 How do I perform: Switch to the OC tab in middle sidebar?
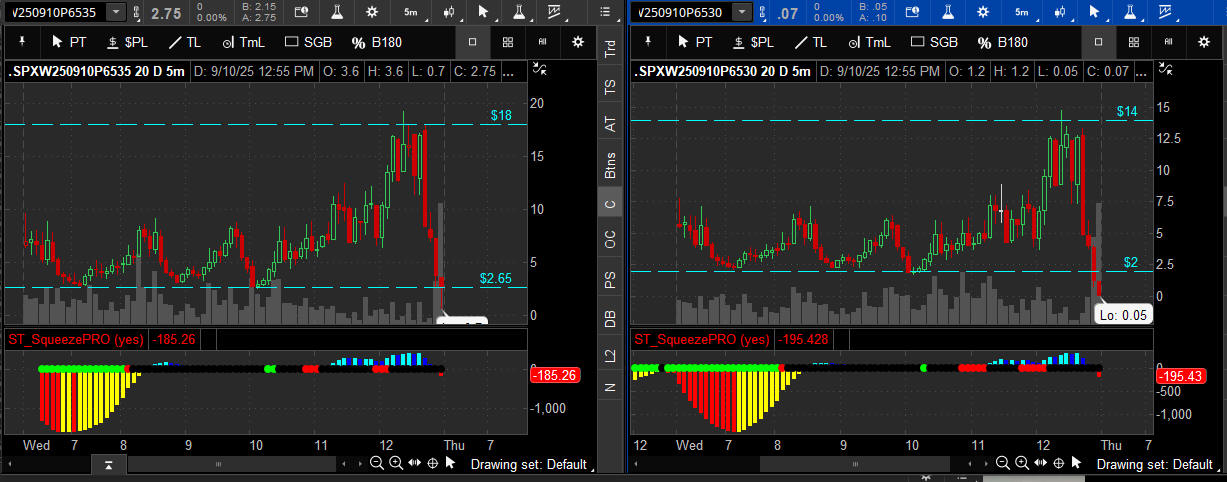click(610, 240)
